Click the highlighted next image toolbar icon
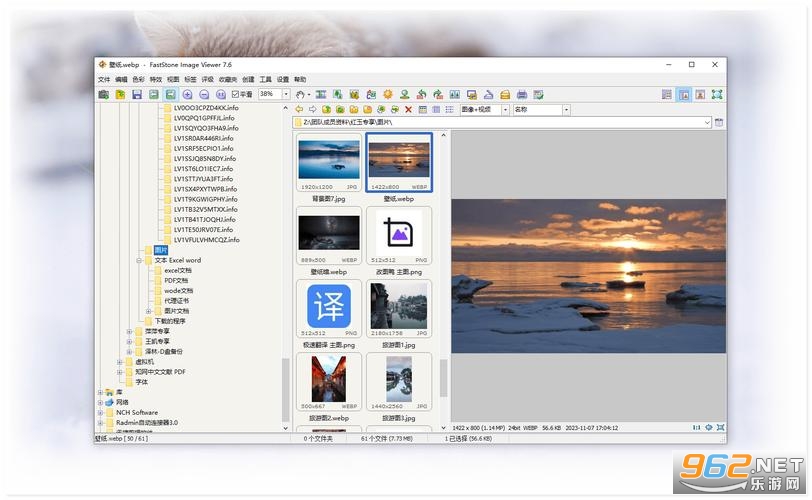 tap(170, 95)
